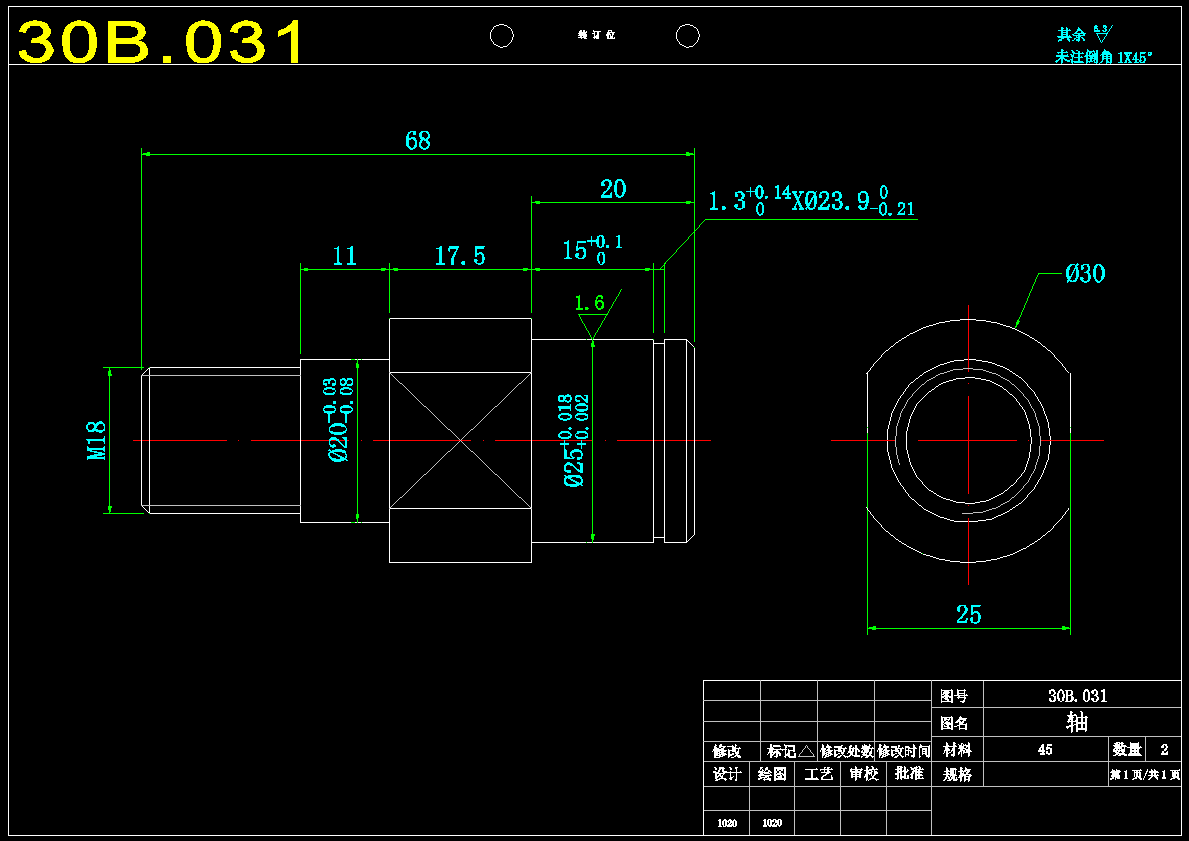Screen dimensions: 1189x841
Task: Select the 设计 signature header
Action: pos(726,774)
